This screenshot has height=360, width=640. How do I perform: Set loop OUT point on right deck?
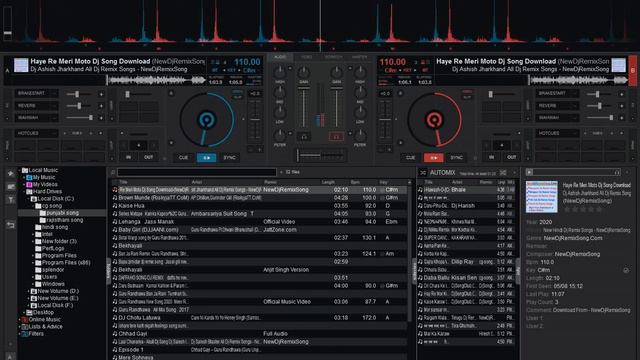click(x=512, y=157)
